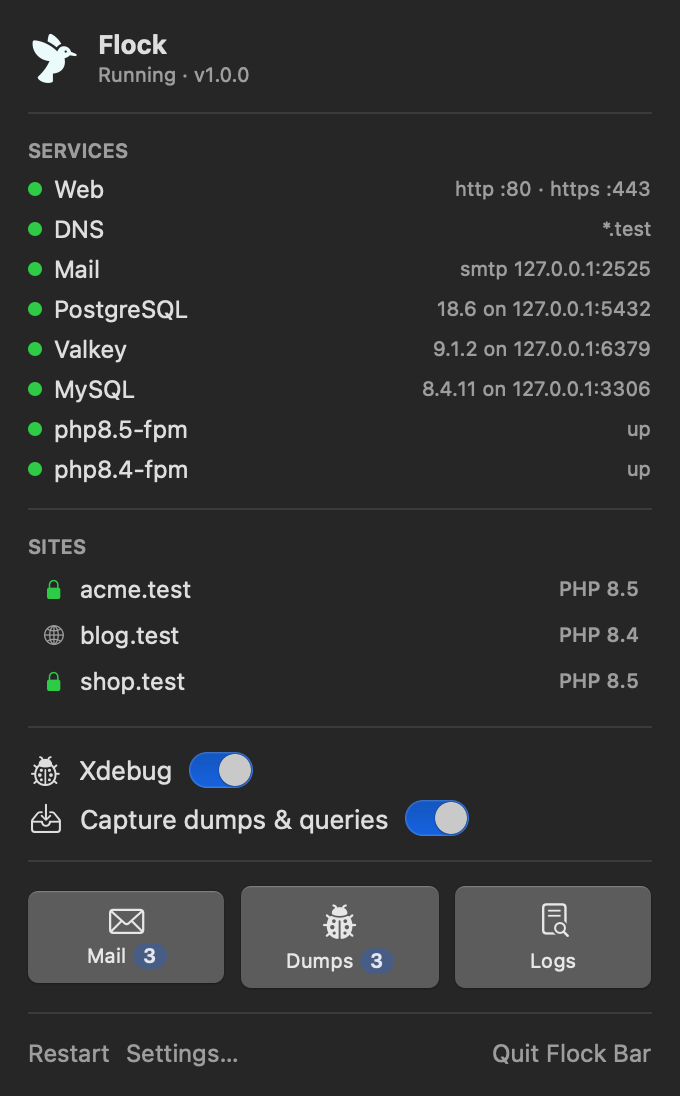680x1096 pixels.
Task: Click the Xdebug bug icon
Action: pyautogui.click(x=45, y=771)
